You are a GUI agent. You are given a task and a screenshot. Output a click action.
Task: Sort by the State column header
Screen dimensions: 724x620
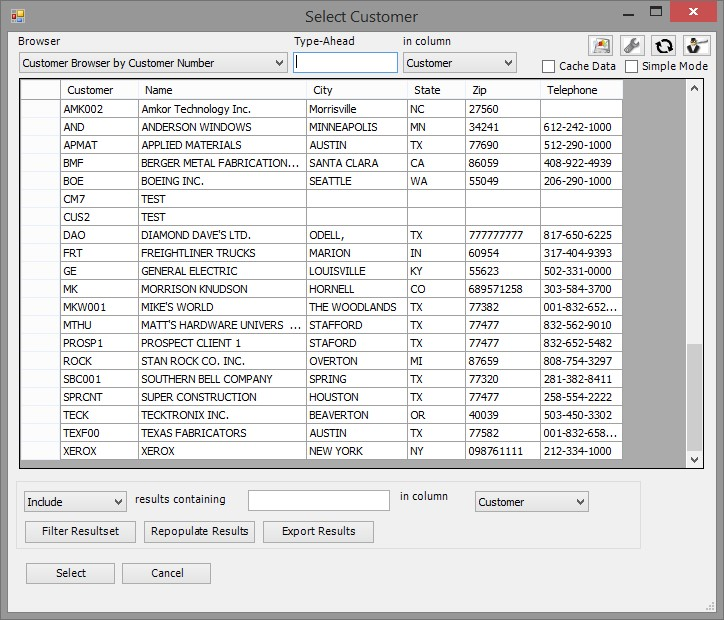click(x=436, y=90)
